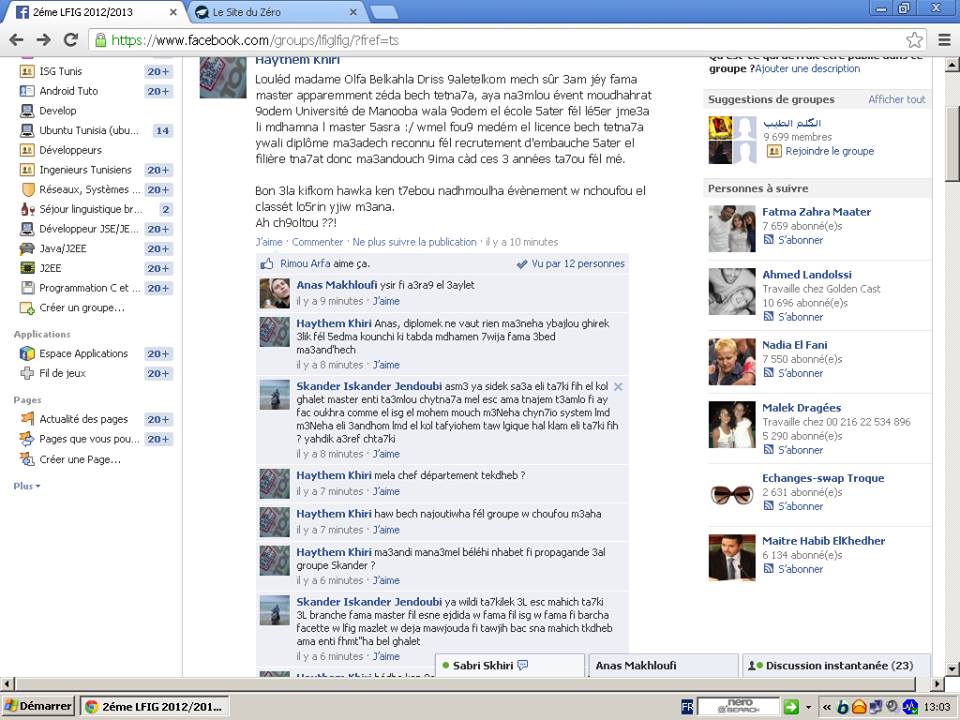Click the Espace Applications cube icon
This screenshot has width=960, height=720.
(x=27, y=354)
